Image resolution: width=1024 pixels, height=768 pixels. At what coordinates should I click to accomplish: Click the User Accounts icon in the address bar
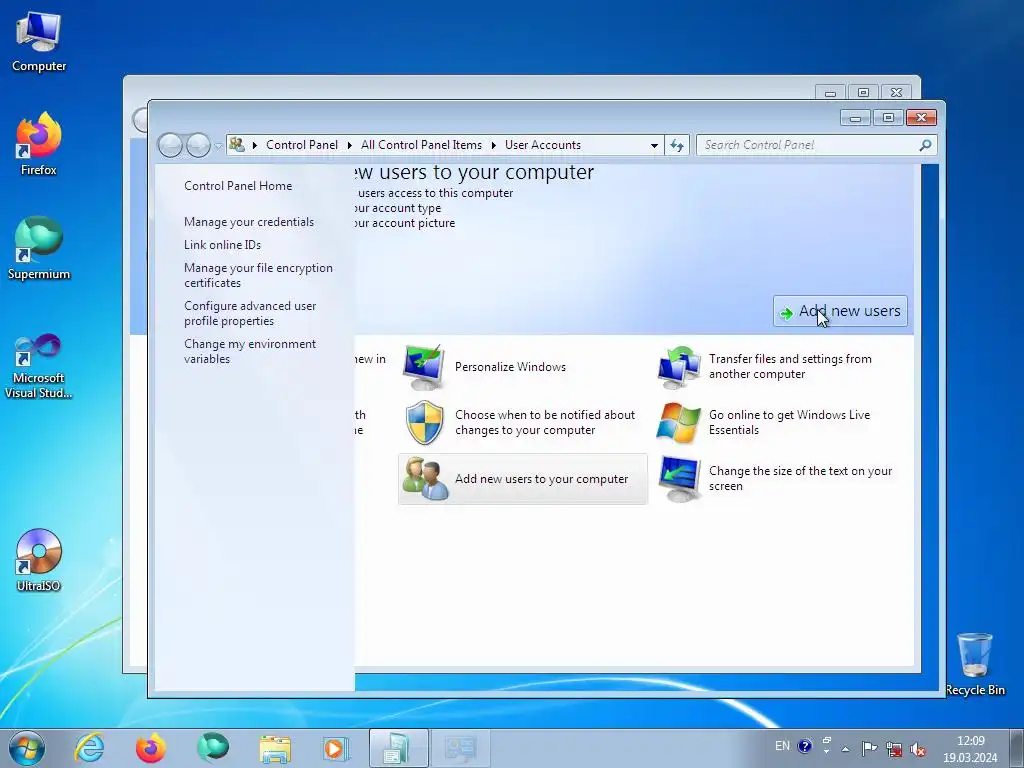pyautogui.click(x=237, y=145)
